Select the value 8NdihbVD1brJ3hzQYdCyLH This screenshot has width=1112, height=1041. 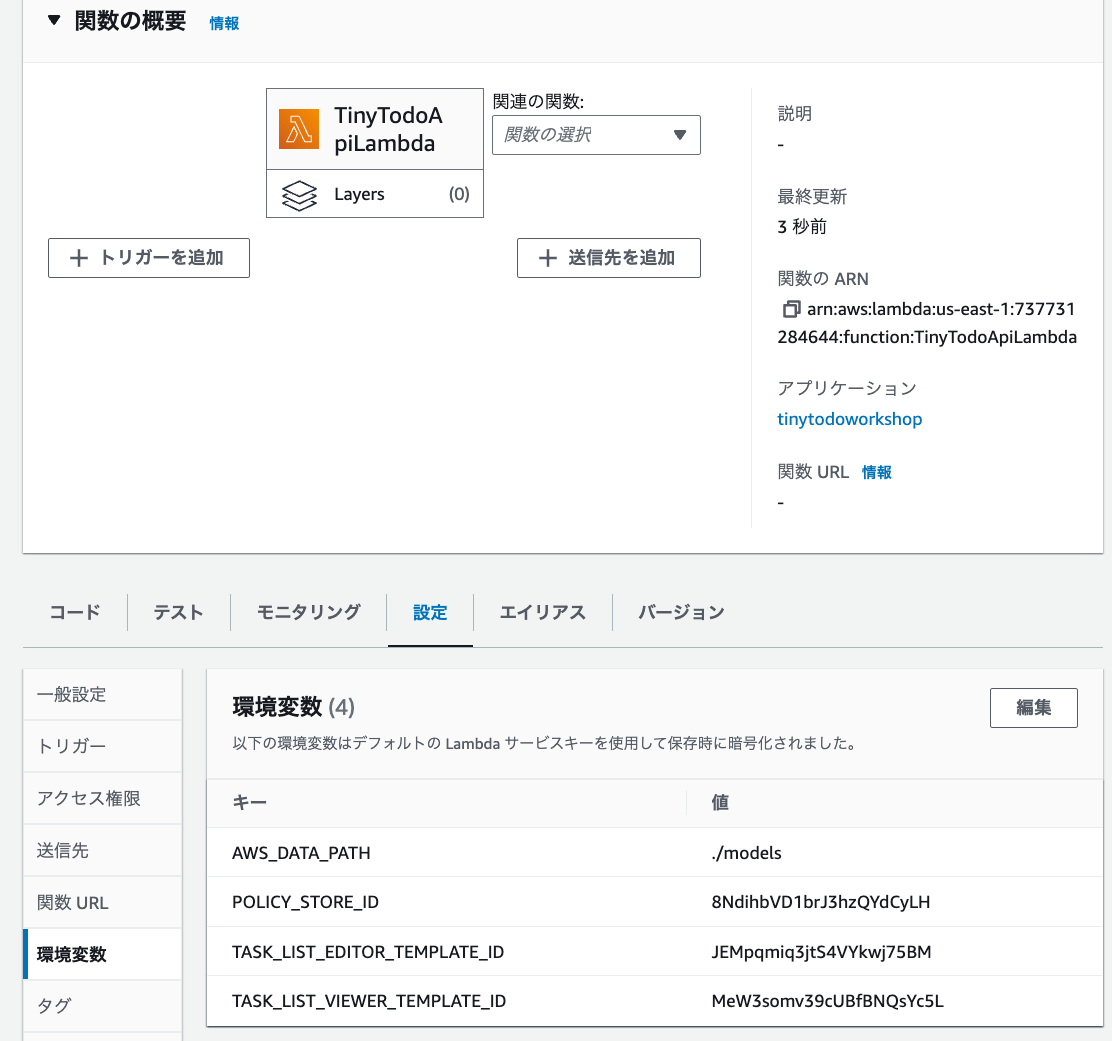click(x=821, y=902)
